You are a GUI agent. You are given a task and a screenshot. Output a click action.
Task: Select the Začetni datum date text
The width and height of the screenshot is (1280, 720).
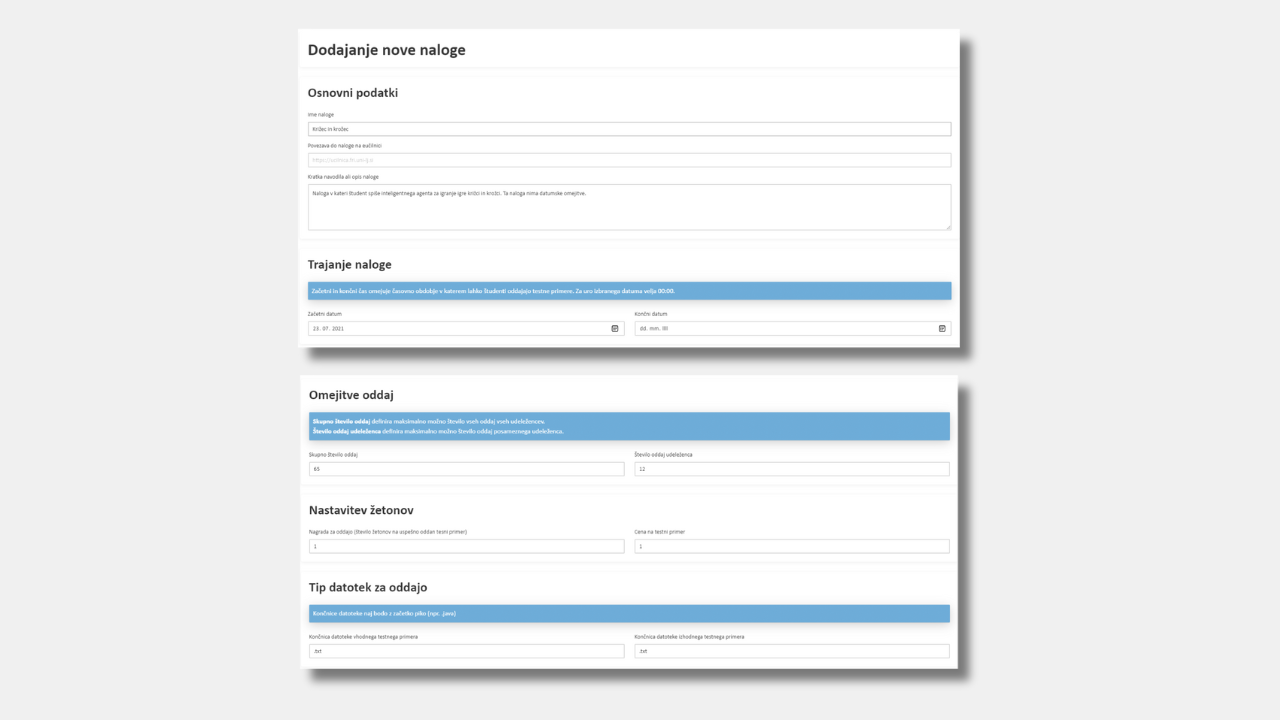pyautogui.click(x=330, y=328)
